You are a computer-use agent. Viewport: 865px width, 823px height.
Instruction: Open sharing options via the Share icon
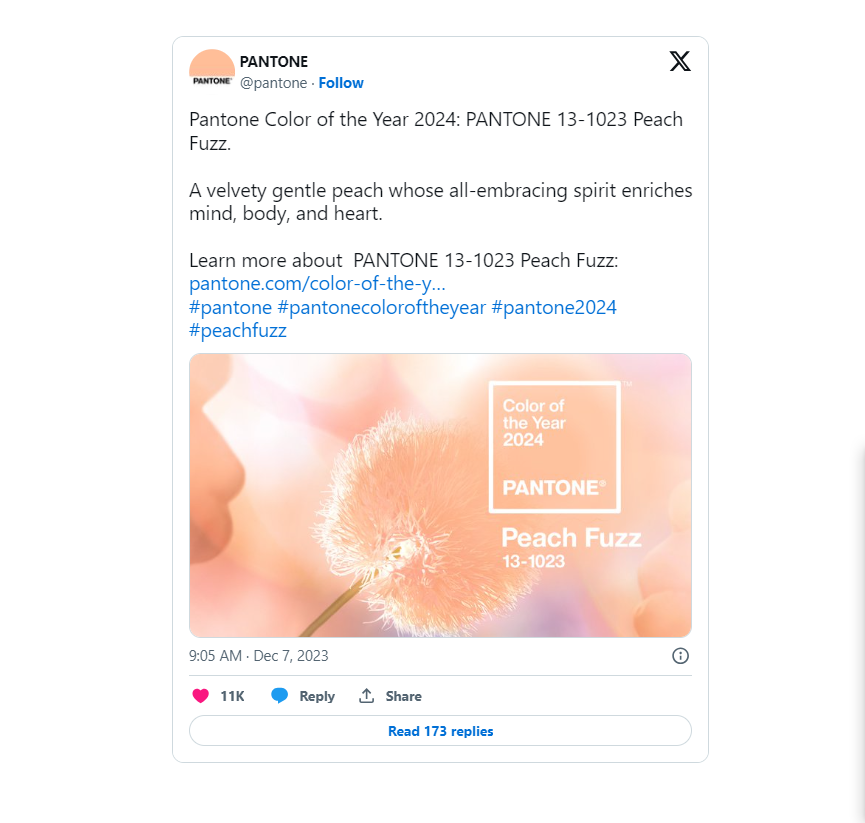pyautogui.click(x=366, y=695)
